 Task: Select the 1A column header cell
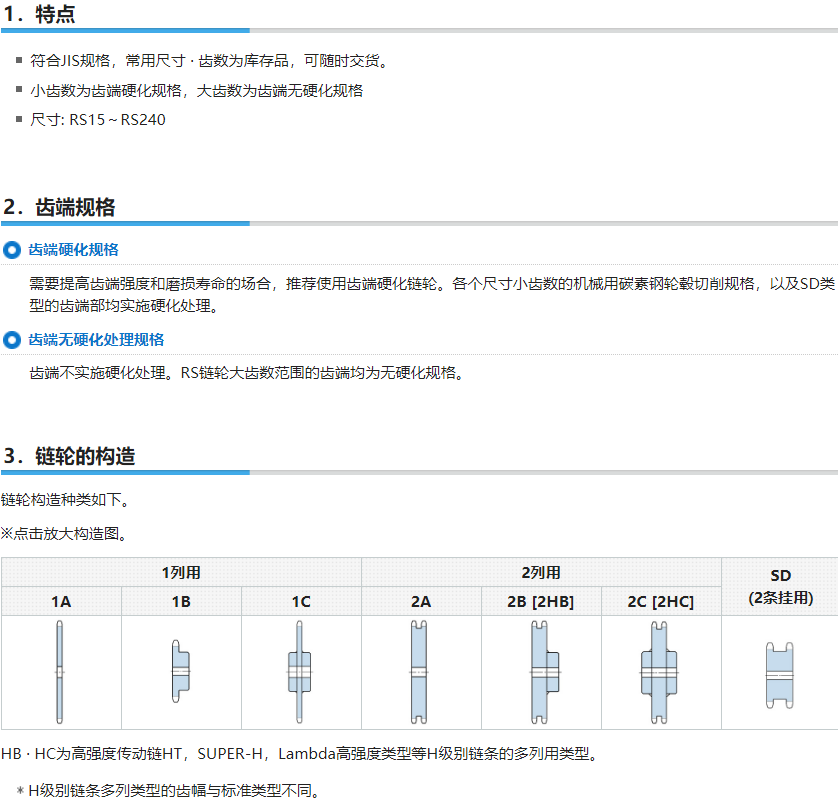(61, 601)
